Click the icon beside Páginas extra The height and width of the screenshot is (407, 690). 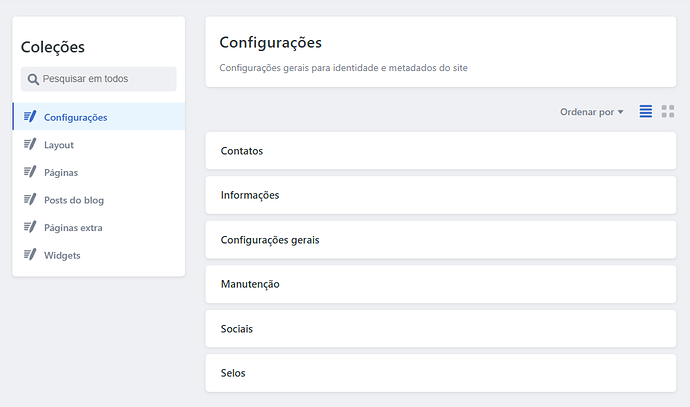(30, 227)
